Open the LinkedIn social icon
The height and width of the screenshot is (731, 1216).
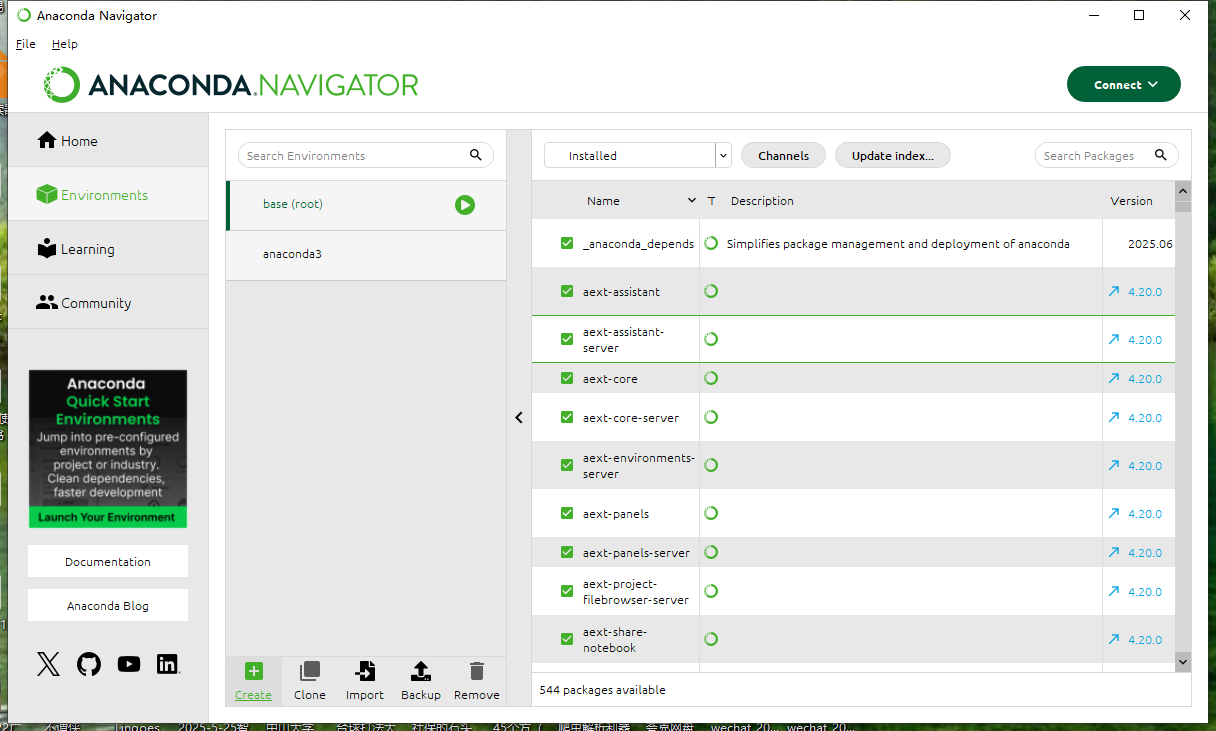168,664
